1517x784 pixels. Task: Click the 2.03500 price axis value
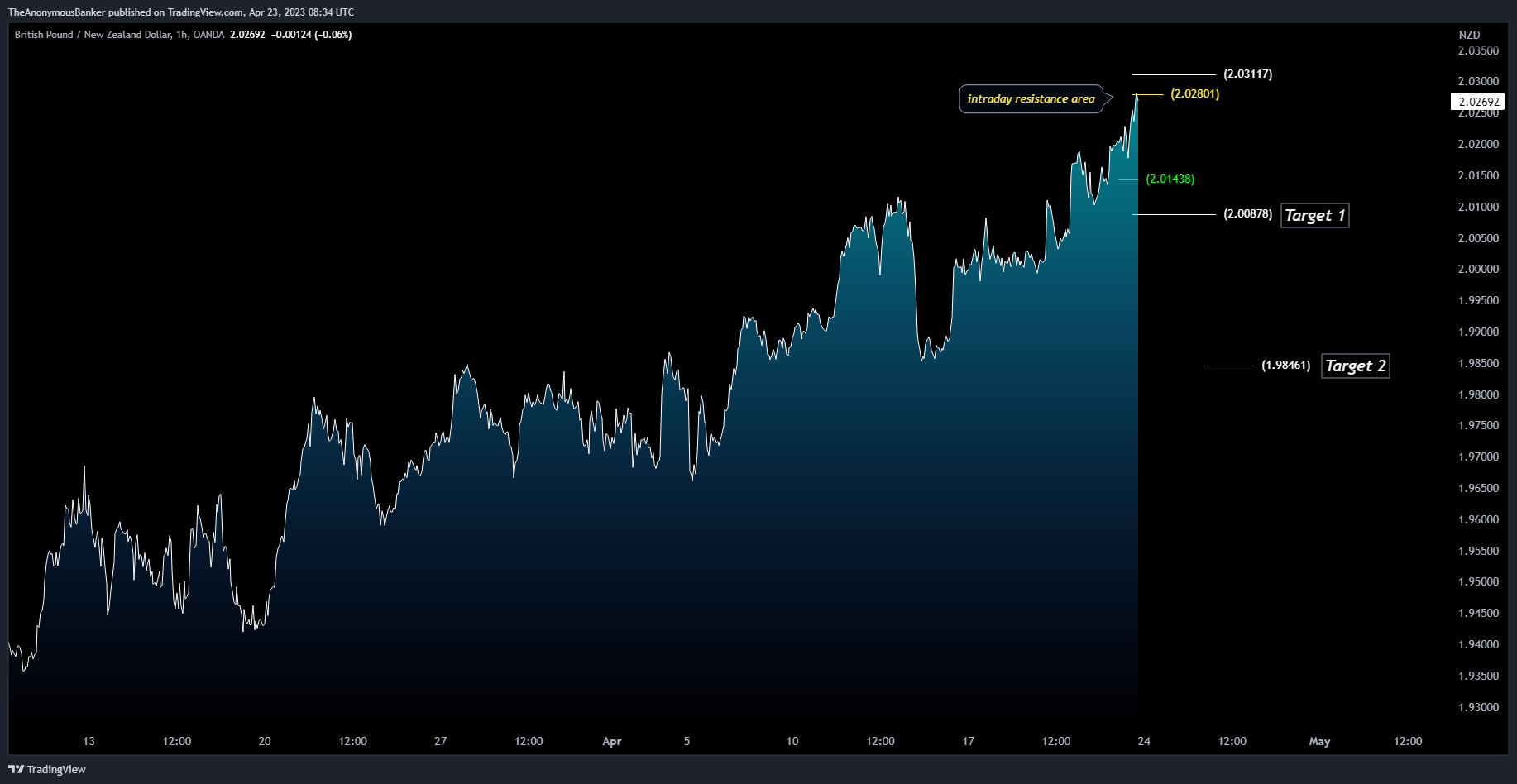click(x=1478, y=50)
